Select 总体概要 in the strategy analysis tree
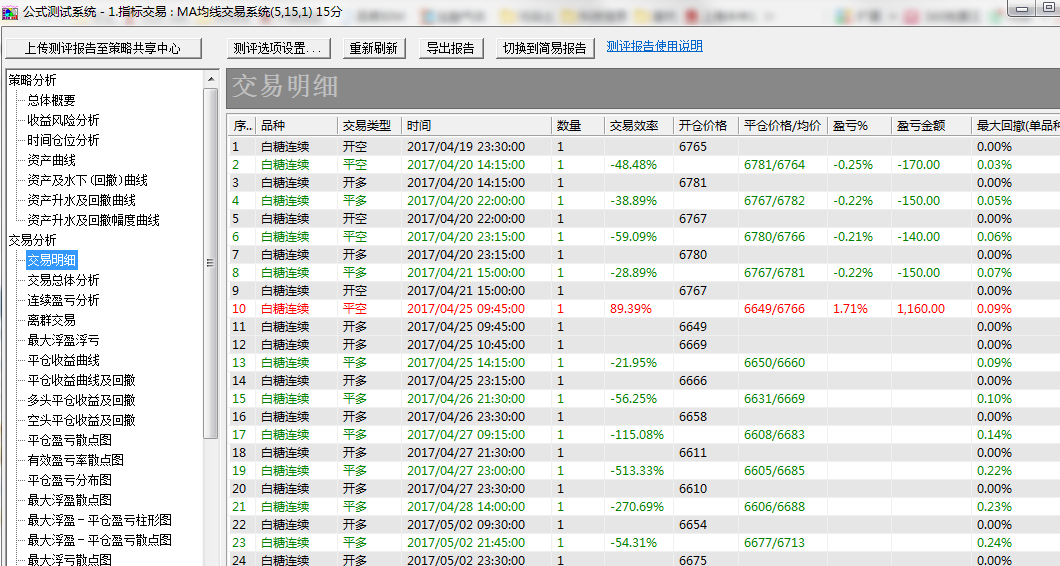The width and height of the screenshot is (1060, 566). tap(51, 100)
